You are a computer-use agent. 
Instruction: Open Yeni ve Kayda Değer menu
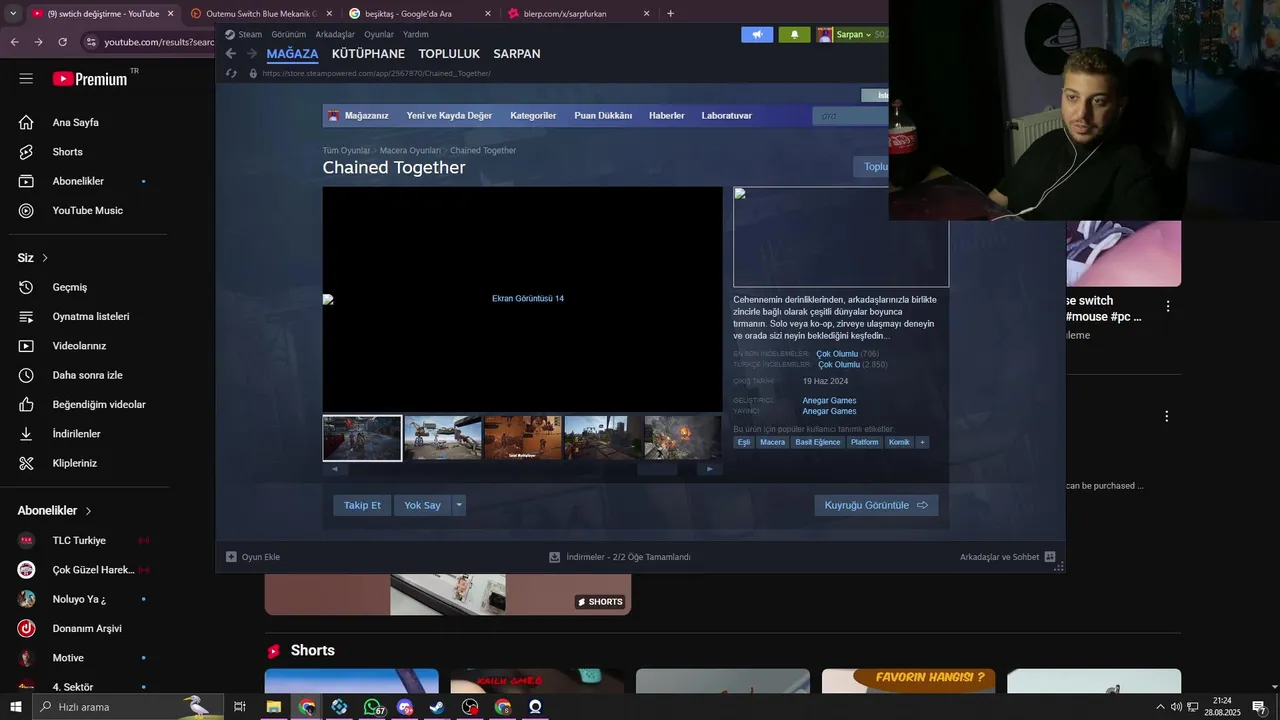pos(449,116)
